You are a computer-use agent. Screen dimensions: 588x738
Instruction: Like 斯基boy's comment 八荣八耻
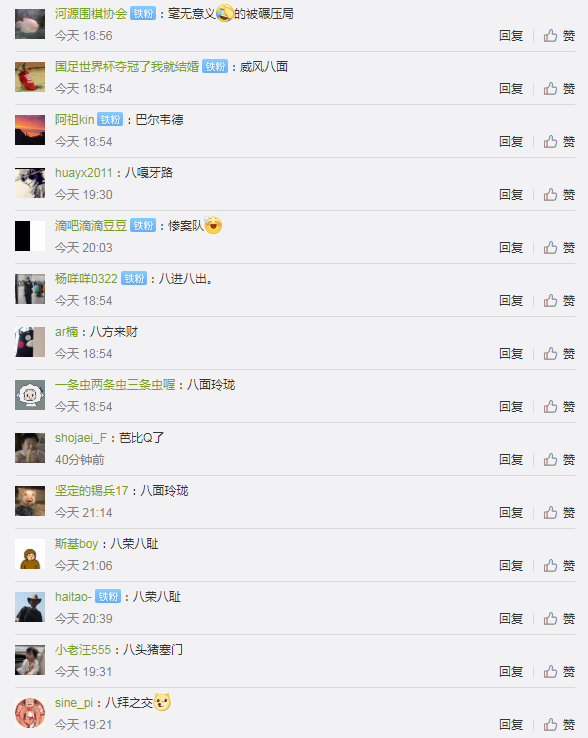click(559, 566)
